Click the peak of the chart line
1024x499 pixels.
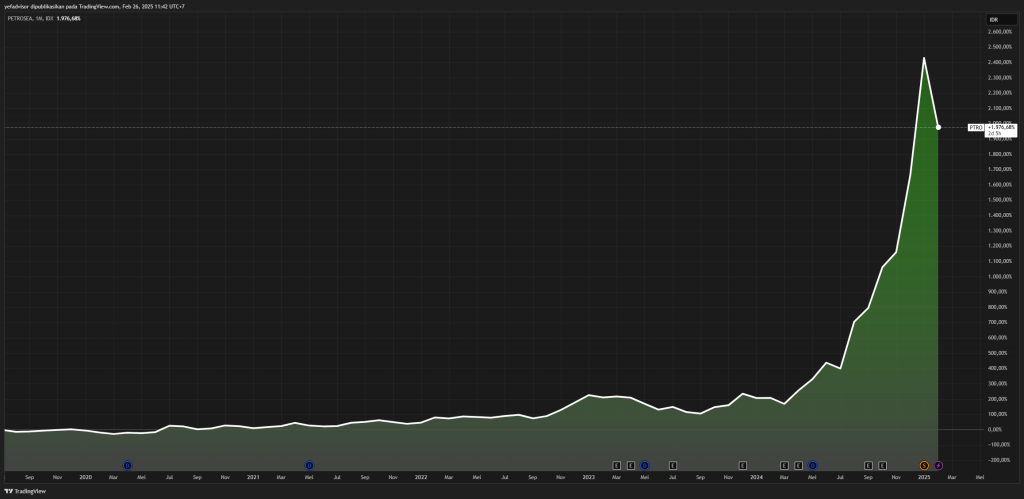pos(923,58)
